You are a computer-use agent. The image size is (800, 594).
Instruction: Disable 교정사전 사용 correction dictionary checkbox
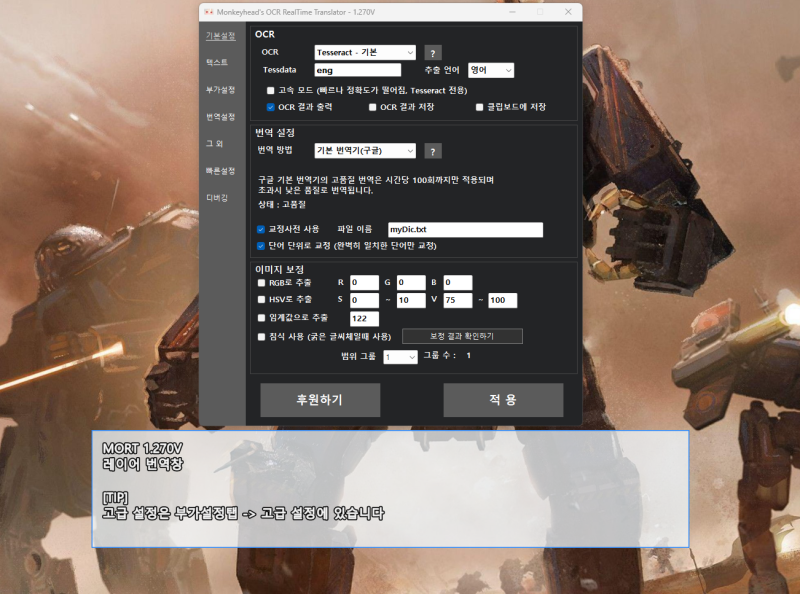click(262, 228)
